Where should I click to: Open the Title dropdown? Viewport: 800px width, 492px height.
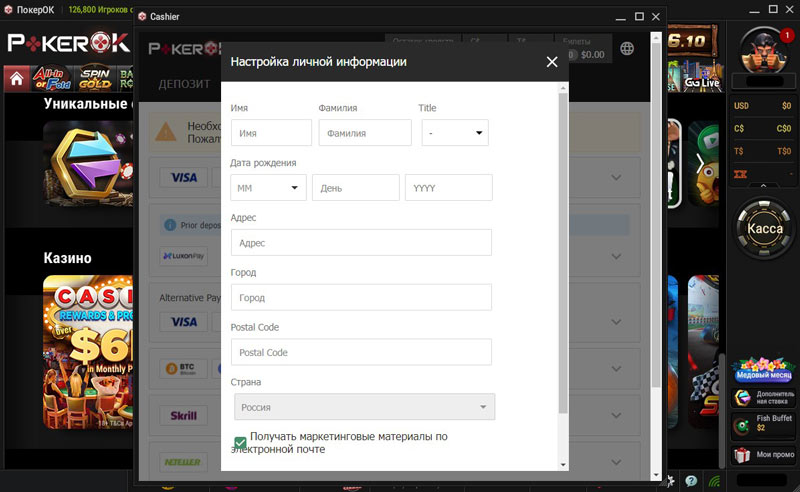(455, 133)
